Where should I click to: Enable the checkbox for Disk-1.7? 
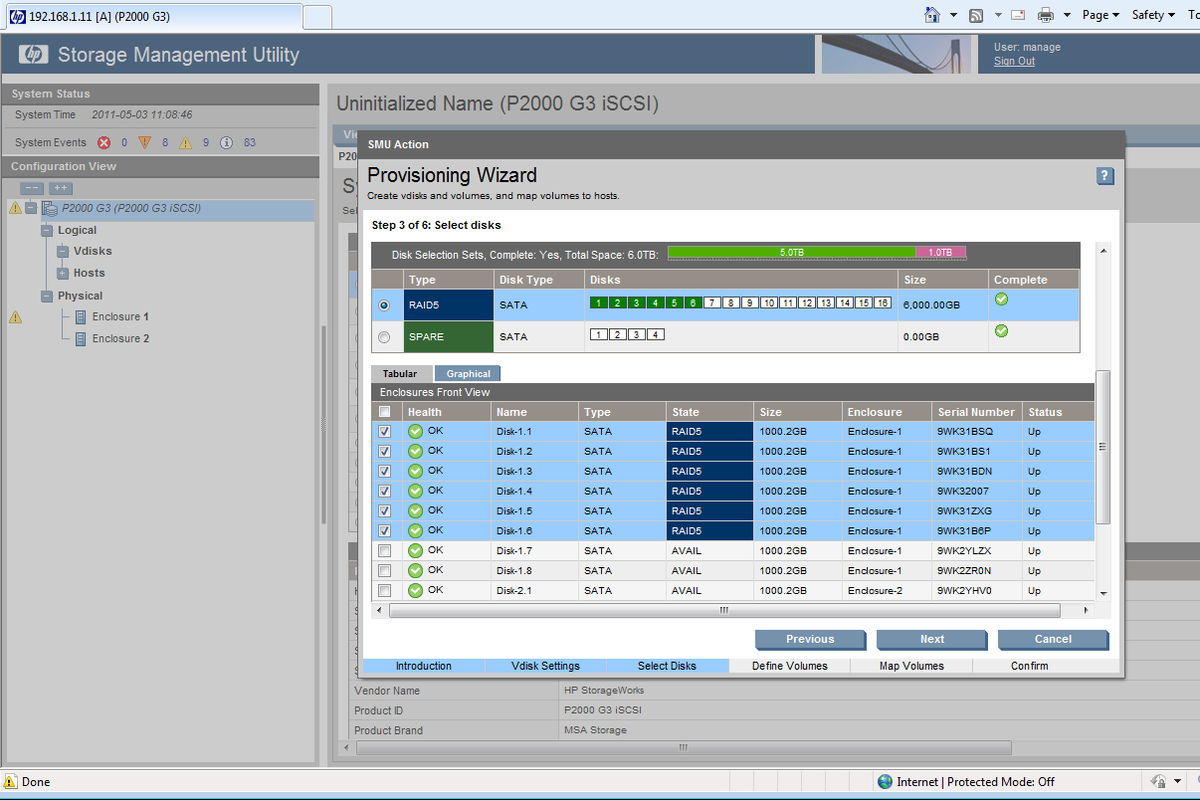pyautogui.click(x=383, y=550)
